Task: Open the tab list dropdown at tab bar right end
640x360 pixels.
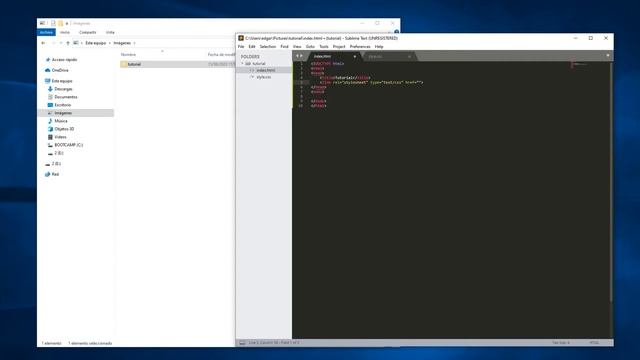Action: 608,56
